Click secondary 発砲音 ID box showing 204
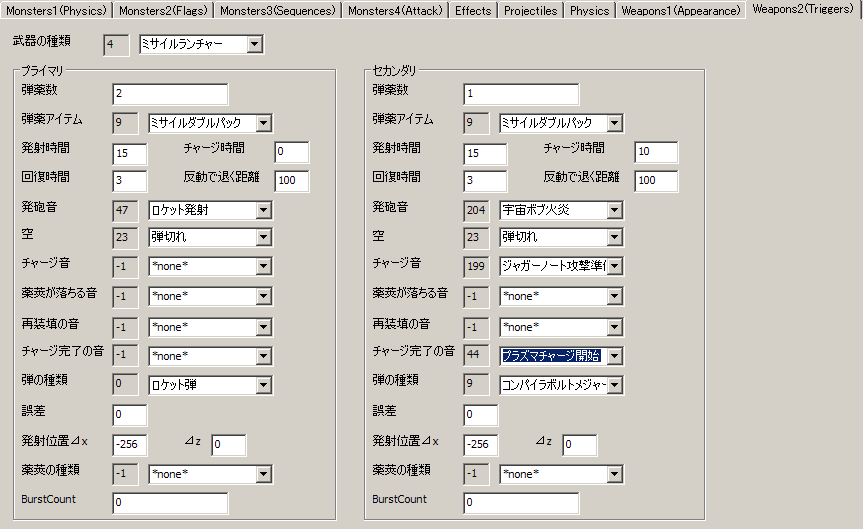Viewport: 863px width, 529px height. coord(476,210)
